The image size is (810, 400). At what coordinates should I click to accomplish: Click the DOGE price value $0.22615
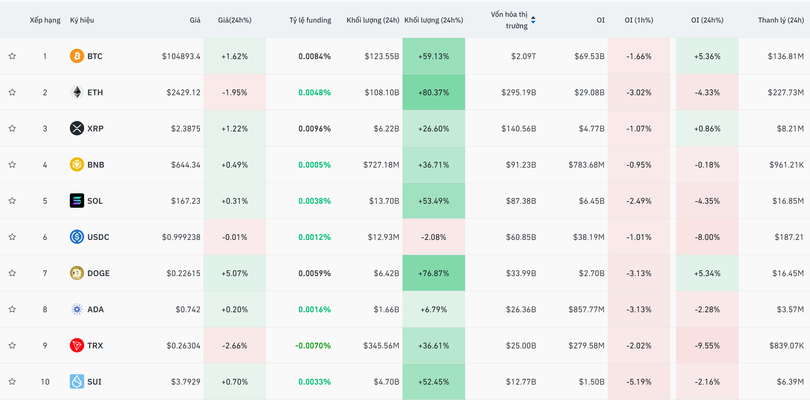[181, 273]
